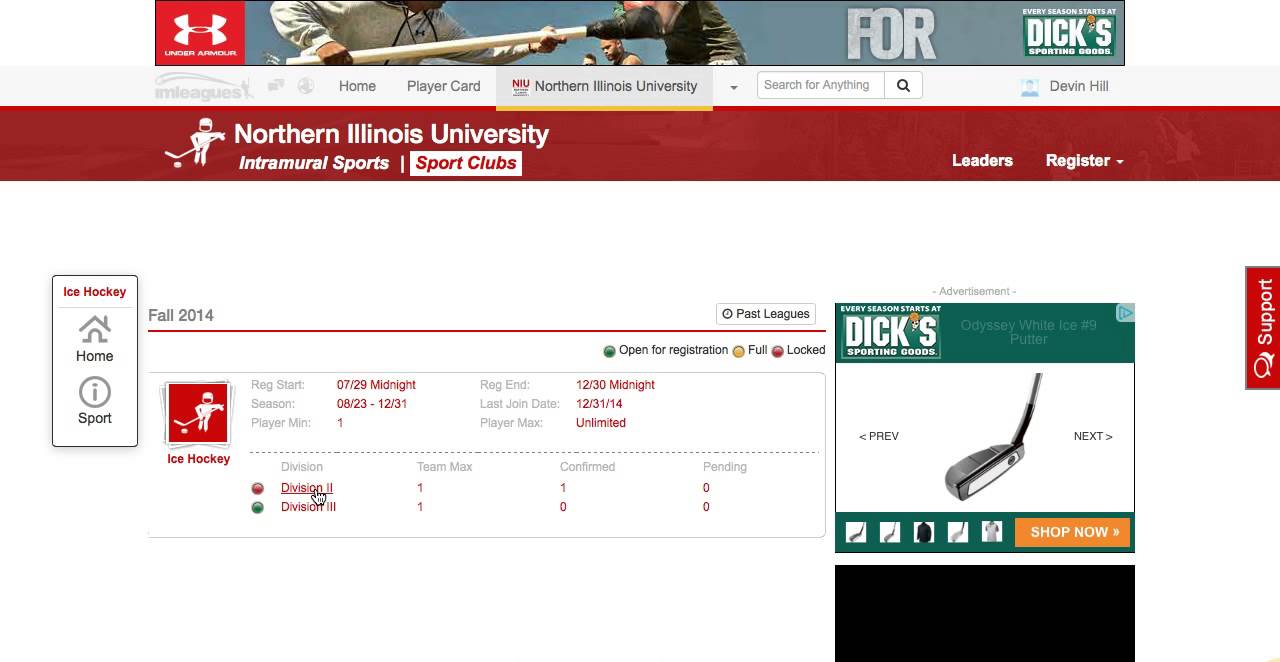Select the second putter thumbnail in the ad

click(x=890, y=532)
